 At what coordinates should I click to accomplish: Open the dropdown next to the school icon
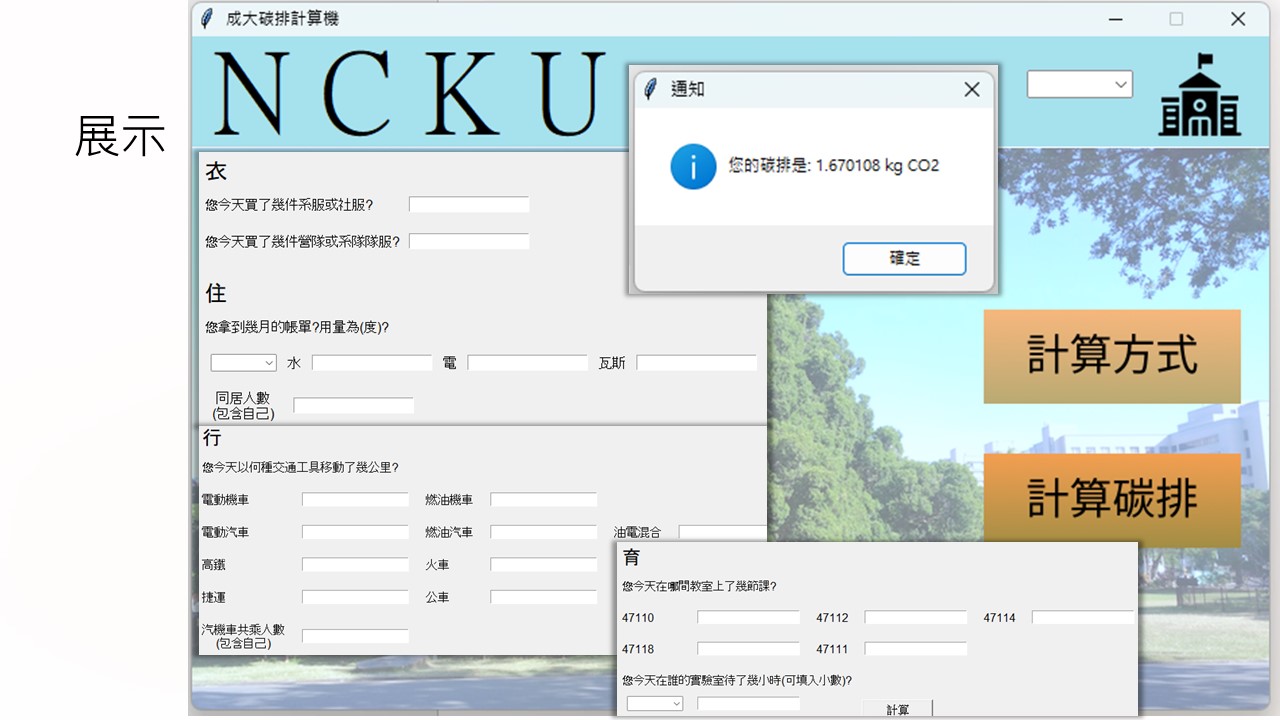(x=1079, y=85)
